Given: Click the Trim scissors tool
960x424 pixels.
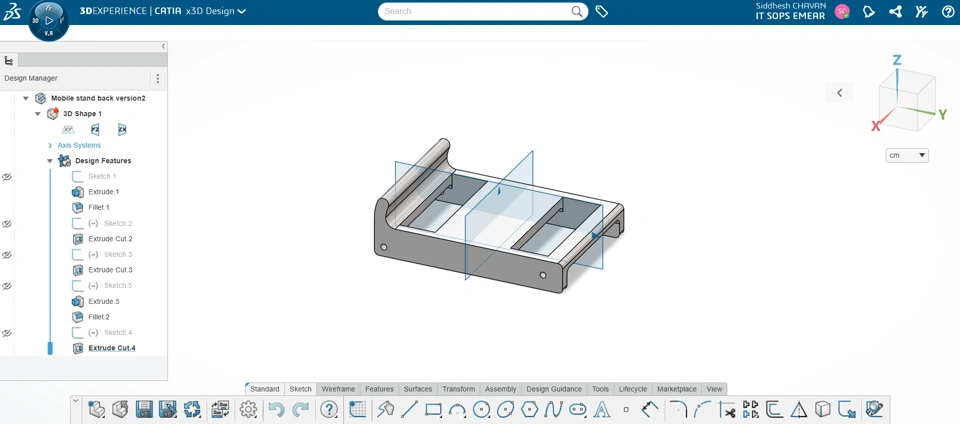Looking at the screenshot, I should [727, 409].
